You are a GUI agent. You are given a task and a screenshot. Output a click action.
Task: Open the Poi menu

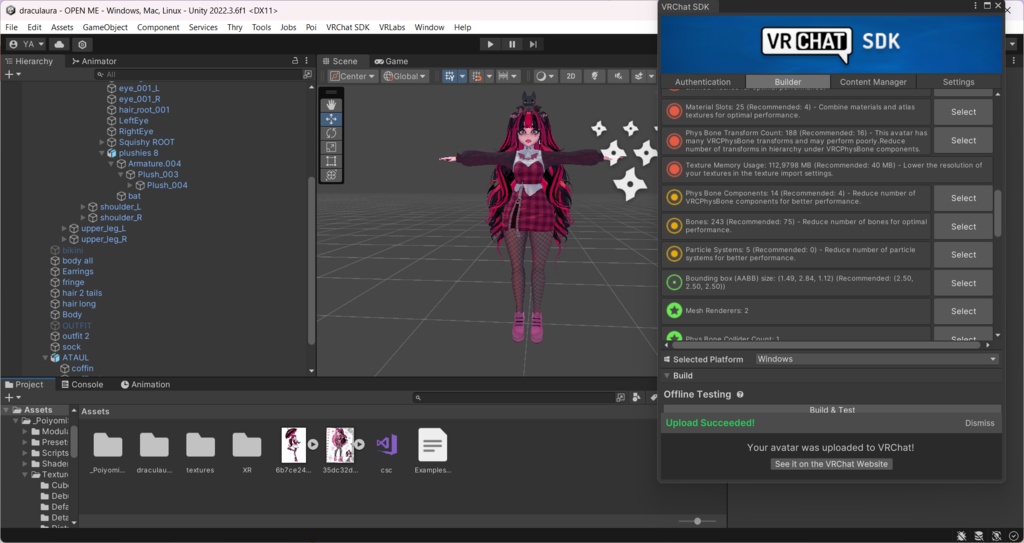(311, 27)
